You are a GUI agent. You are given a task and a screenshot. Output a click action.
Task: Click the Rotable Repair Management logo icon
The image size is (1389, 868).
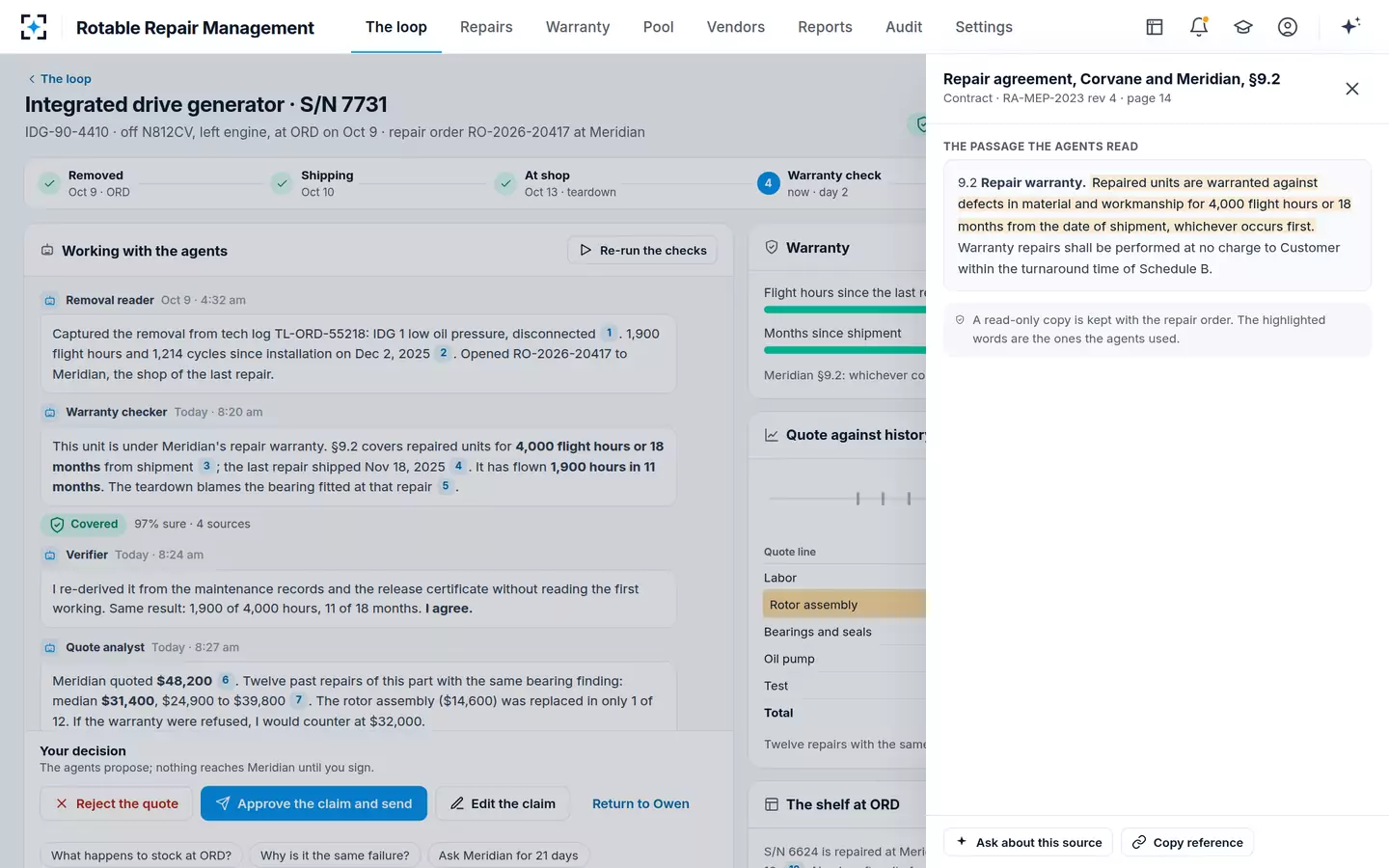34,27
